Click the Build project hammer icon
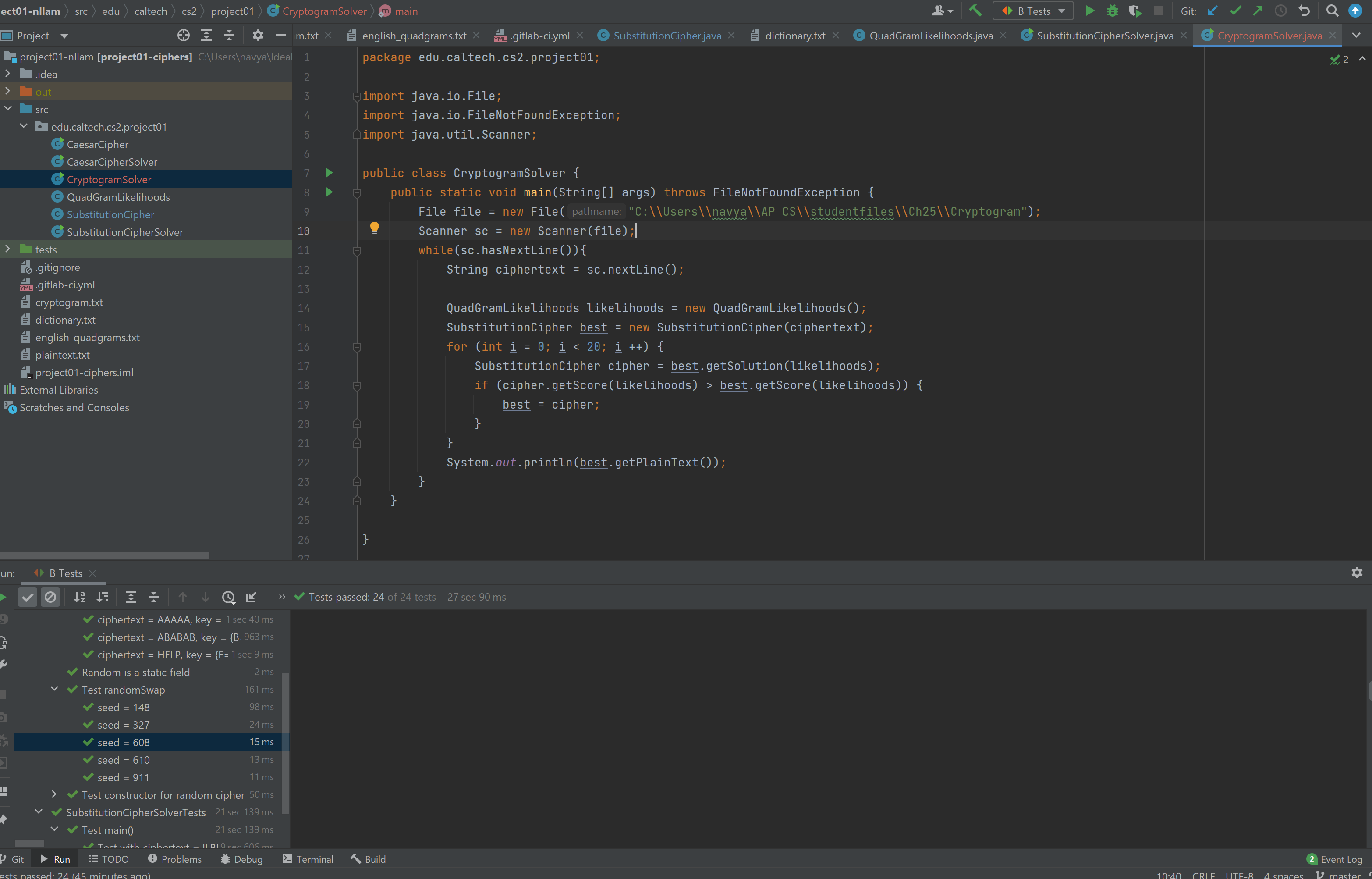 975,11
